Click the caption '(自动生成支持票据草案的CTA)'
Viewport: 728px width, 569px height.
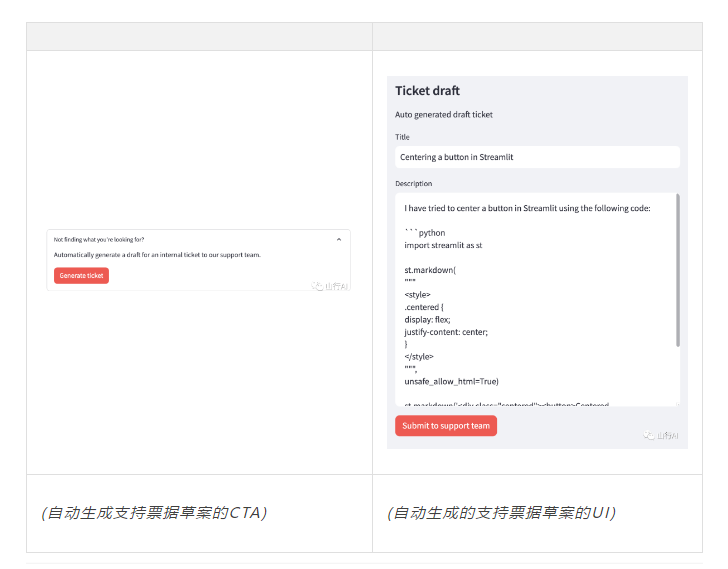(154, 513)
